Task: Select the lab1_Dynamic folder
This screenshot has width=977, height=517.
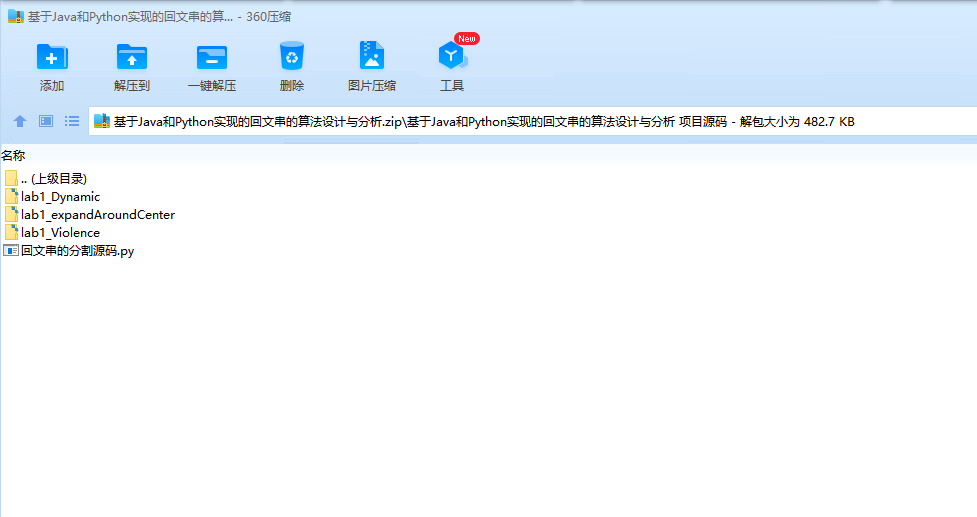Action: click(52, 197)
